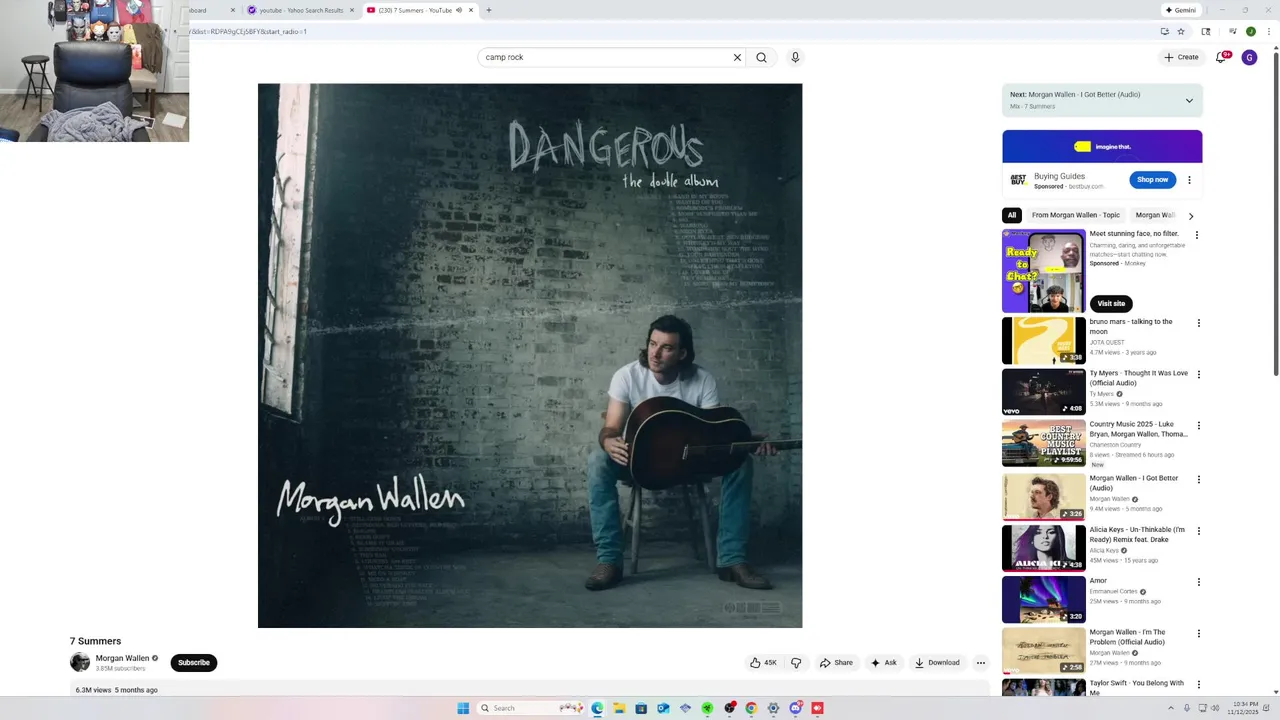Switch to Yahoo Search Results tab
The image size is (1280, 720).
[x=299, y=10]
